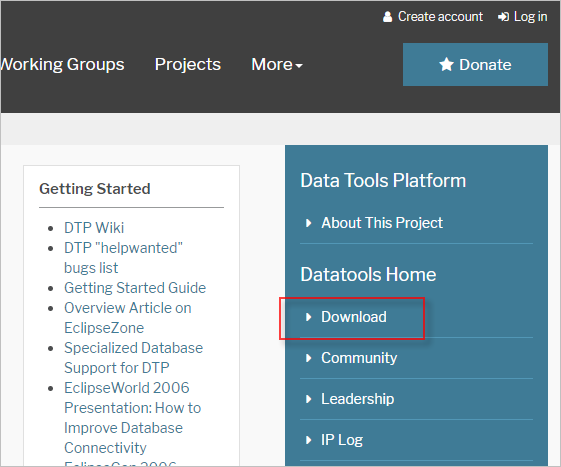The width and height of the screenshot is (561, 467).
Task: Open the Working Groups menu item
Action: [x=62, y=64]
